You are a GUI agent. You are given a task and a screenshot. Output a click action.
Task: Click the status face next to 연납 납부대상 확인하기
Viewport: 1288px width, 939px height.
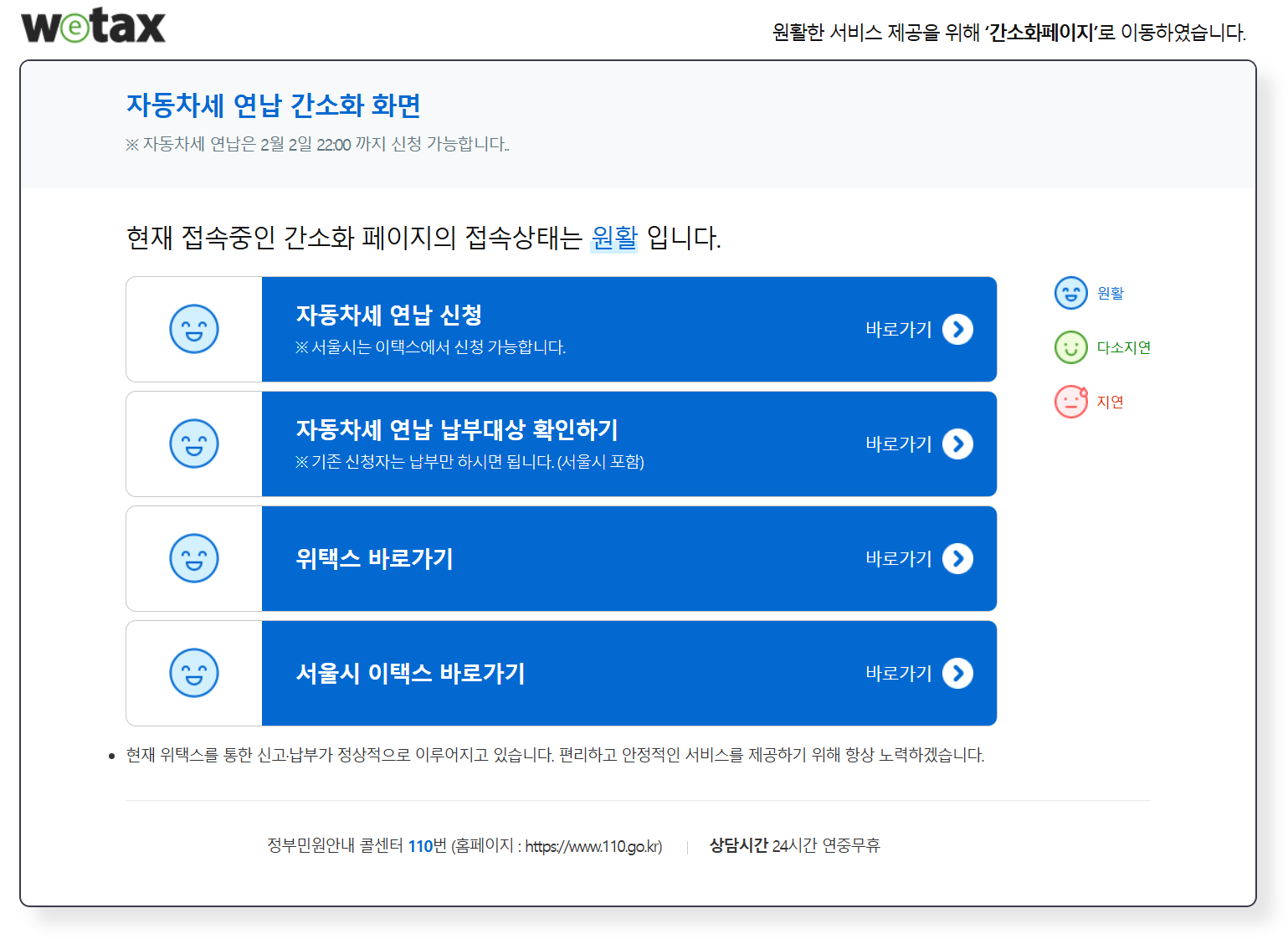(x=194, y=444)
